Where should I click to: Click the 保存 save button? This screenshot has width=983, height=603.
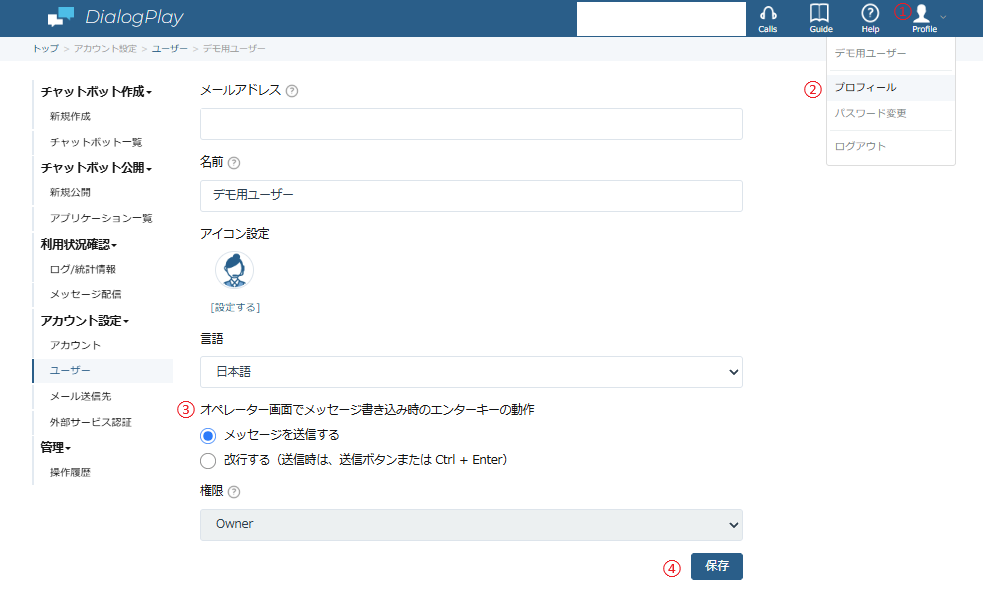(717, 566)
